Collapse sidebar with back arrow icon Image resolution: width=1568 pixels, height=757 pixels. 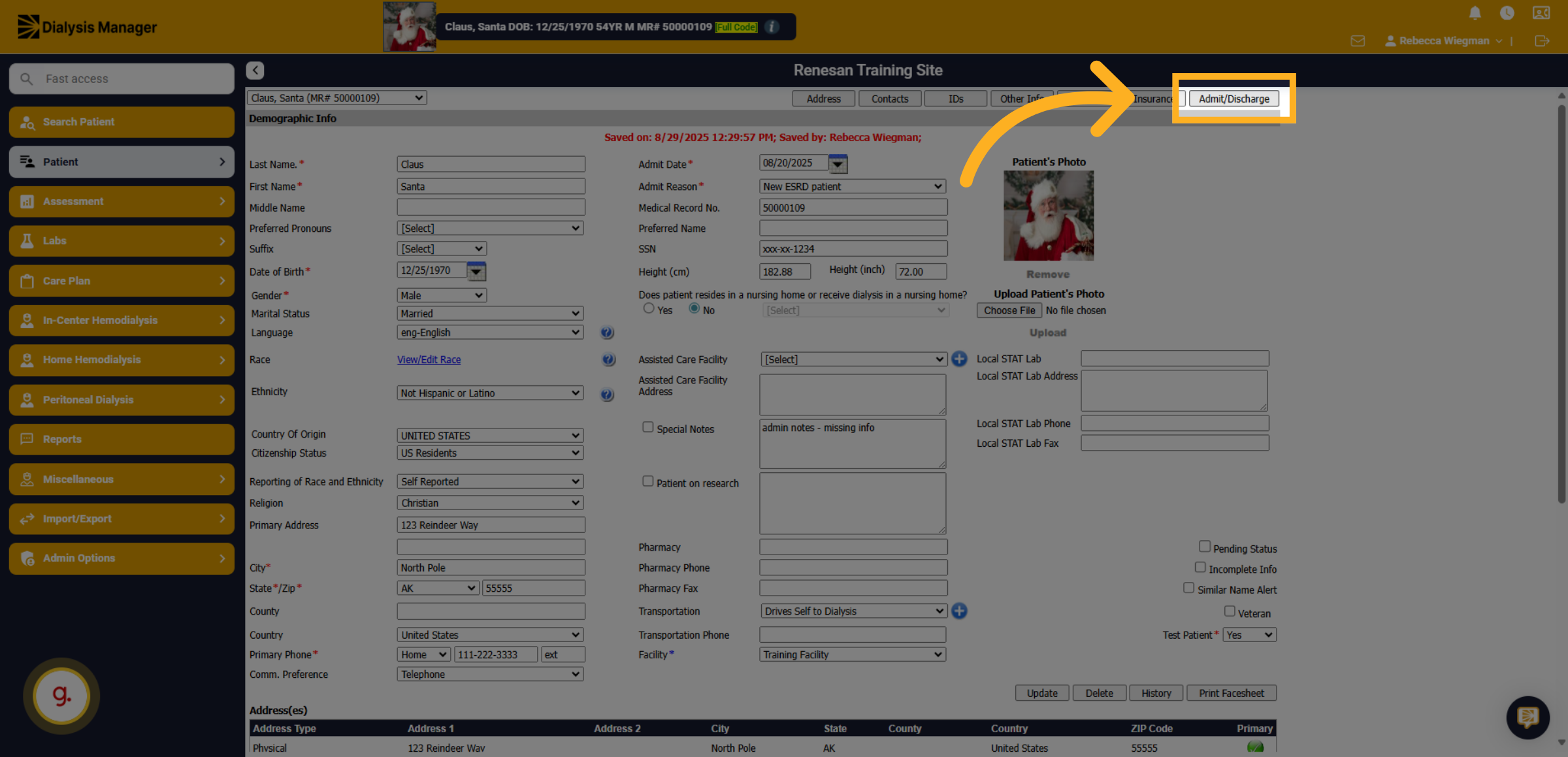coord(255,71)
